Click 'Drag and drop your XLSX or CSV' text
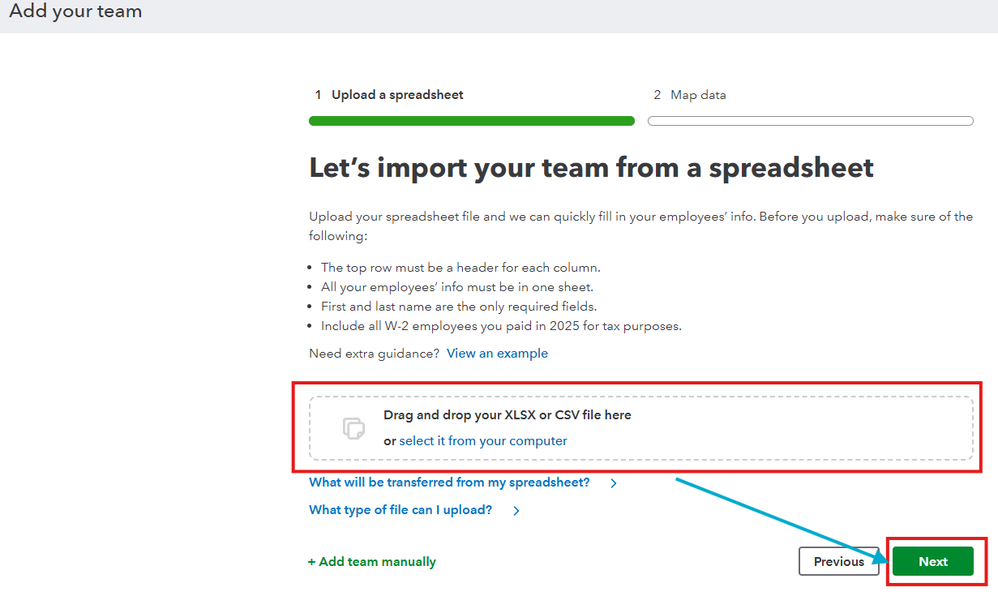 (x=507, y=415)
